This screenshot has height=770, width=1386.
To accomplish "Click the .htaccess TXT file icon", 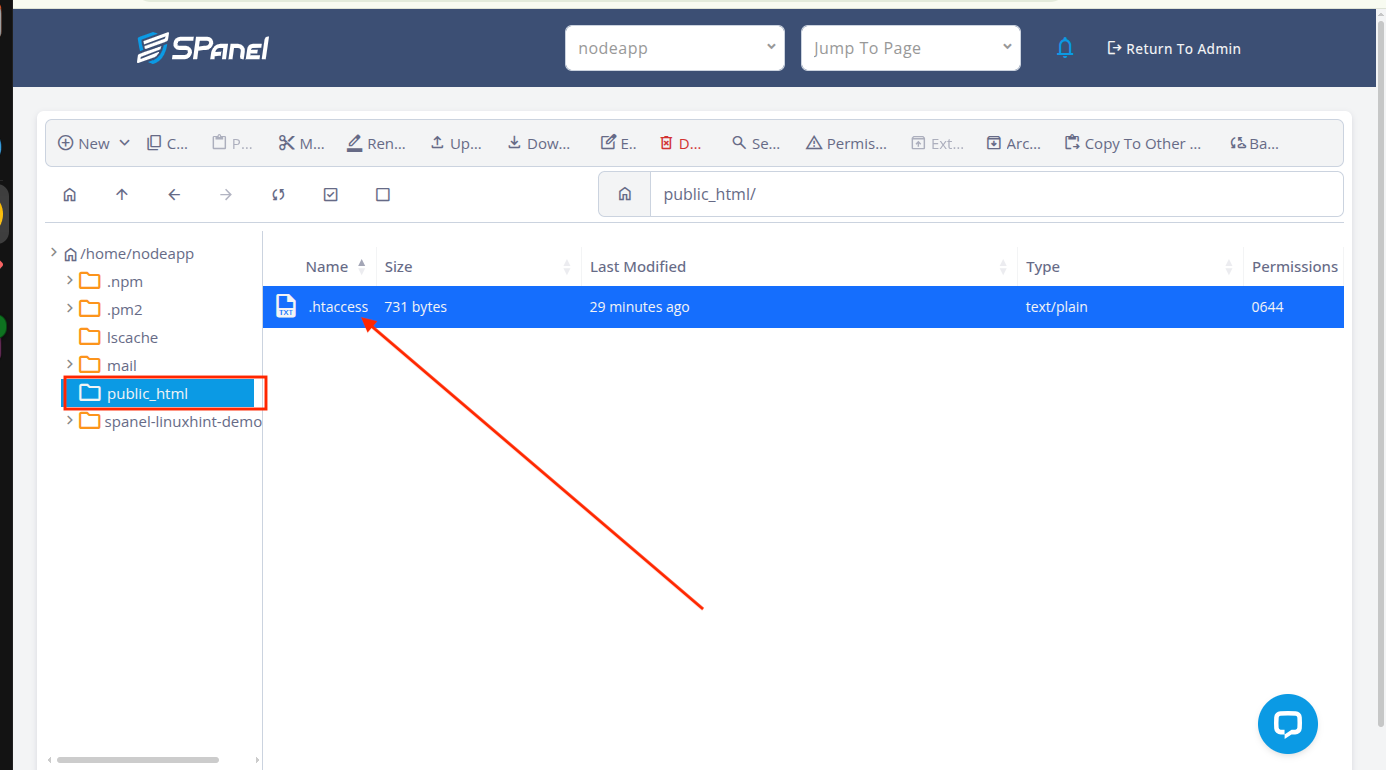I will pos(286,306).
